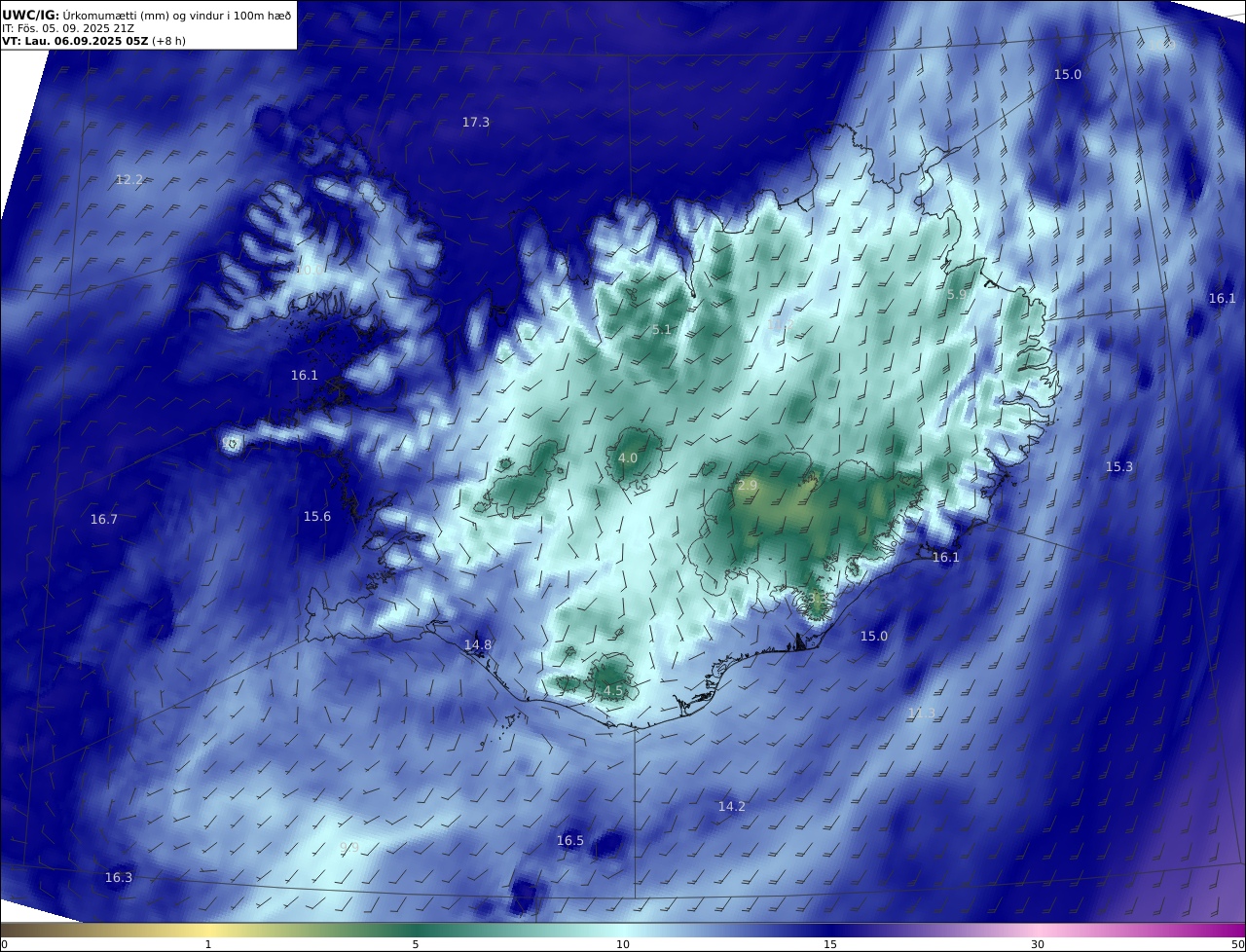Click the 16.3 value near the bottom-left corner
Image resolution: width=1246 pixels, height=952 pixels.
pos(119,877)
